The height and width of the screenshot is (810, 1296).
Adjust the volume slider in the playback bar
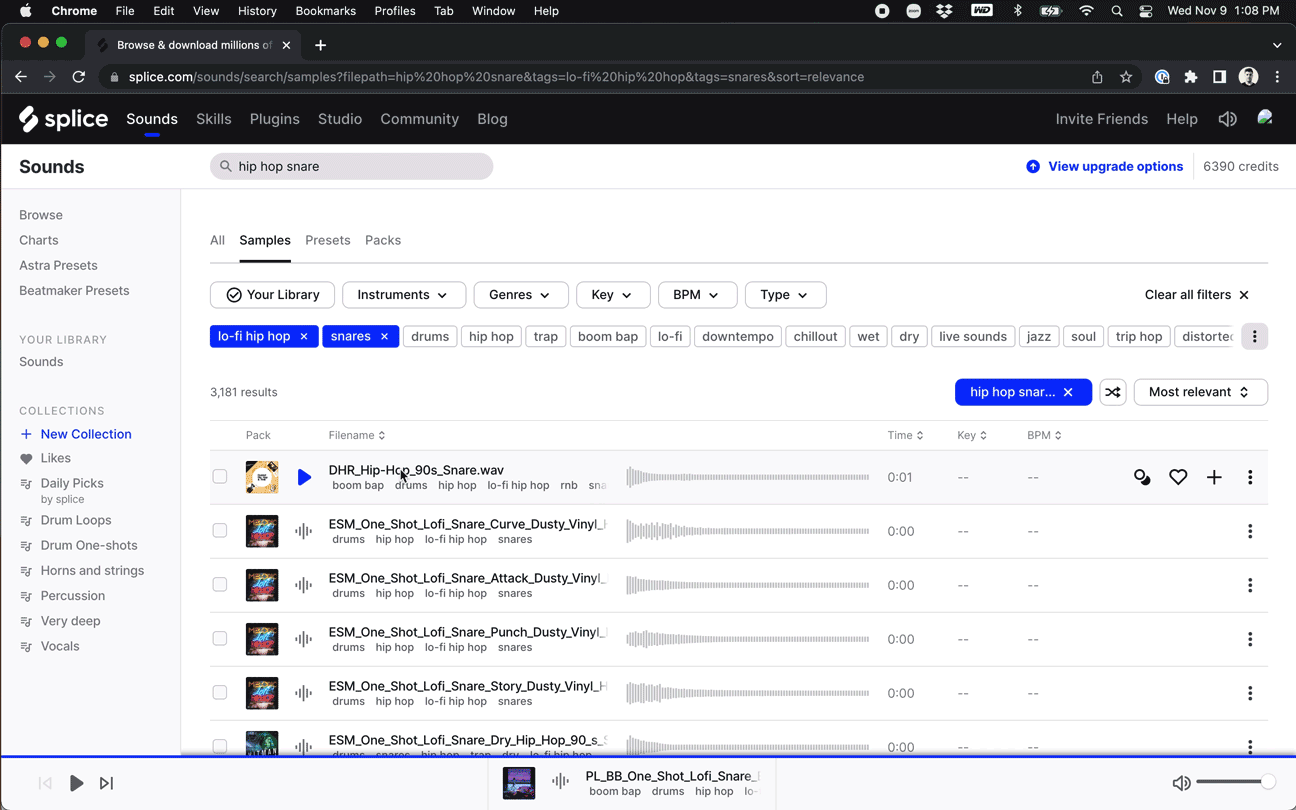1235,781
